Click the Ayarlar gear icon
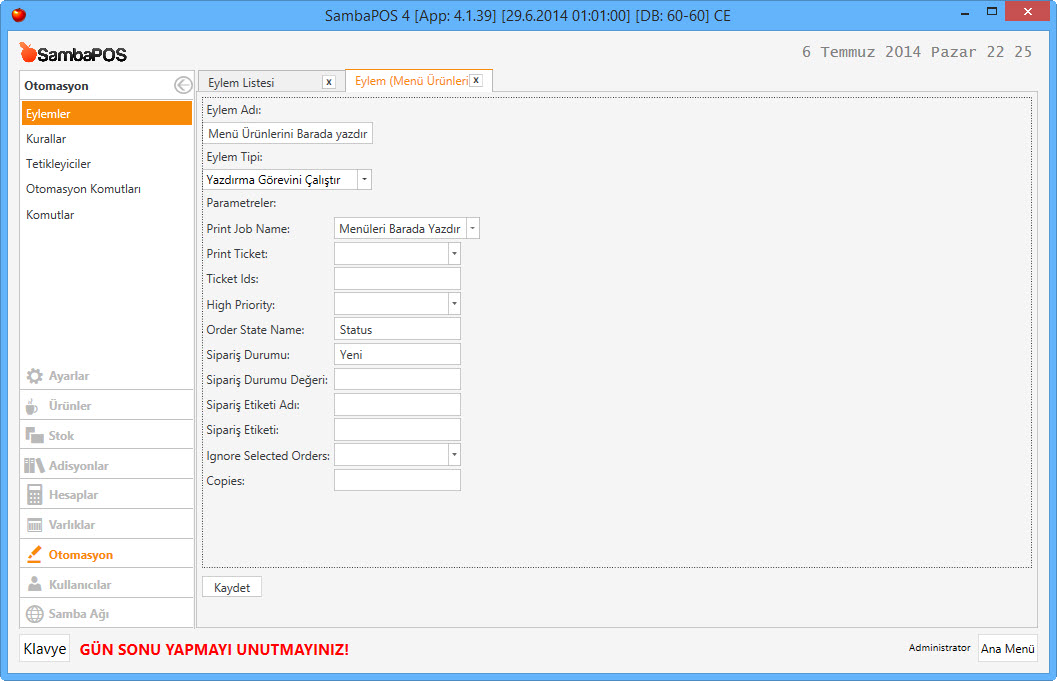 34,376
